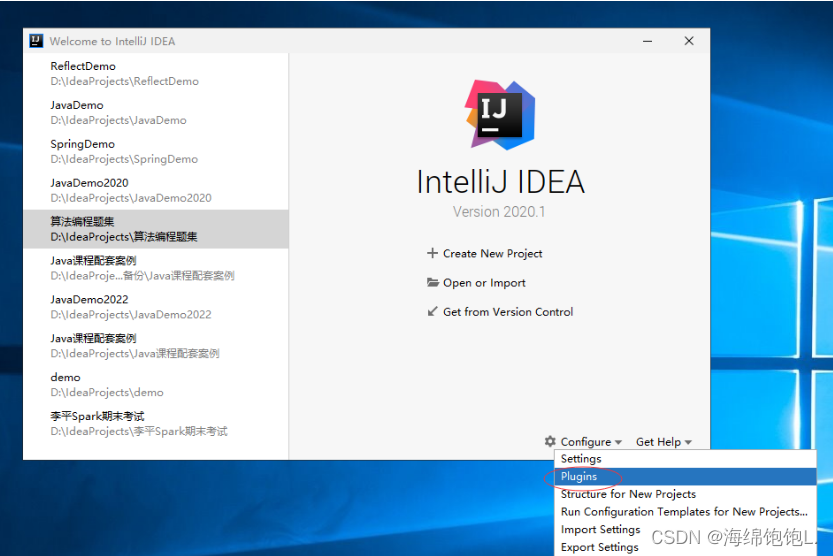The image size is (833, 556).
Task: Open the JavaDemo recent project
Action: (x=156, y=112)
